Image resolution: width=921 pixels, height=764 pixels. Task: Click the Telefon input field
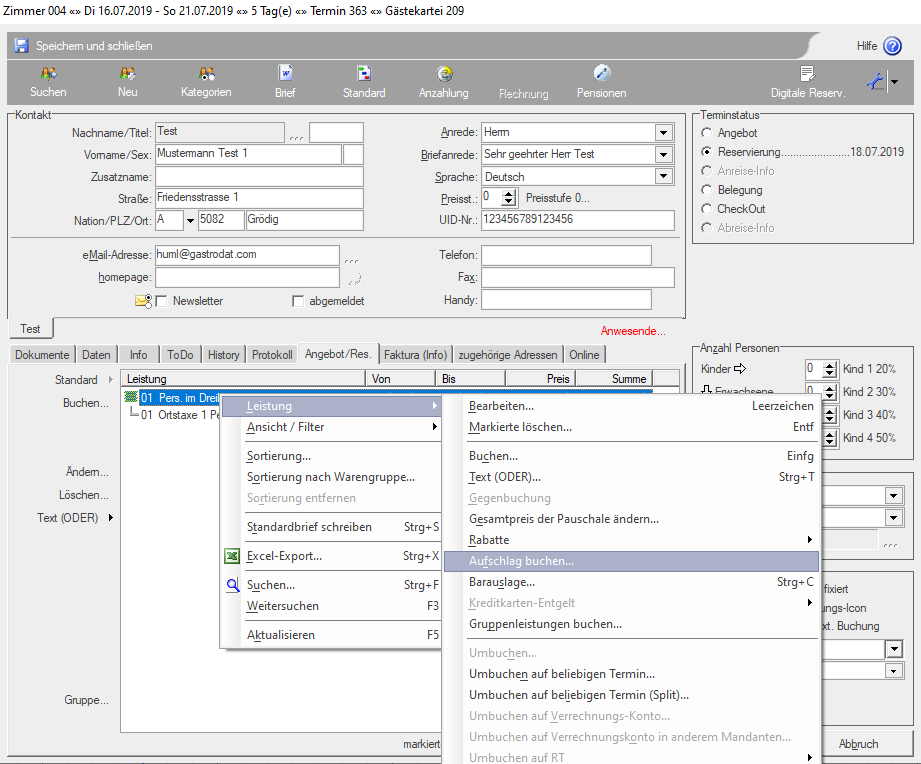[566, 255]
